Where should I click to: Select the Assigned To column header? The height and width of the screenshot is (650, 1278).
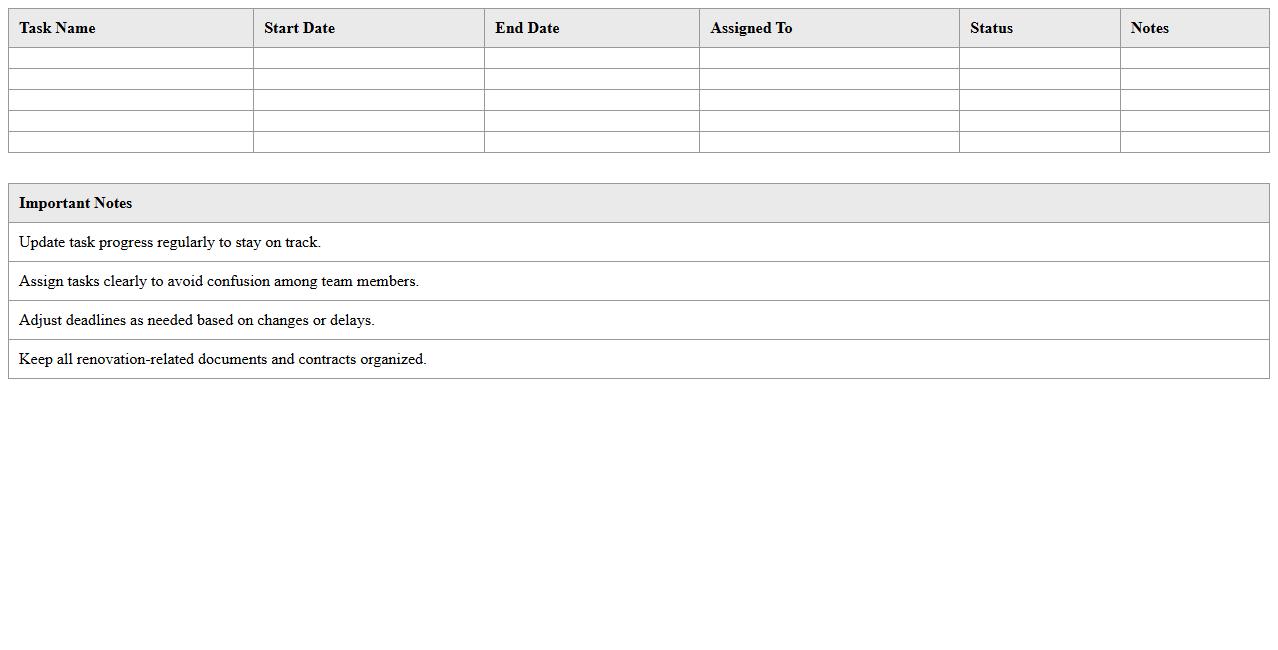751,28
